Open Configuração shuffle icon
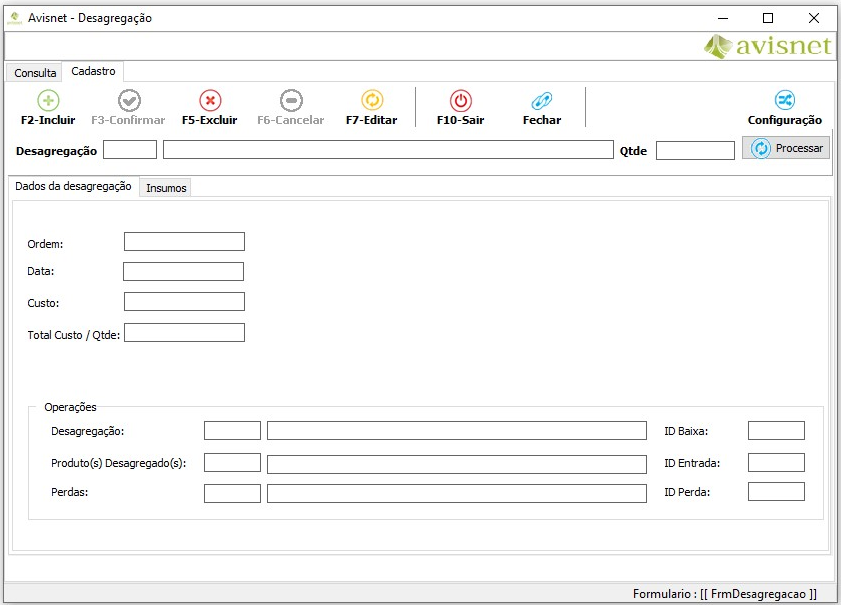841x605 pixels. point(785,100)
